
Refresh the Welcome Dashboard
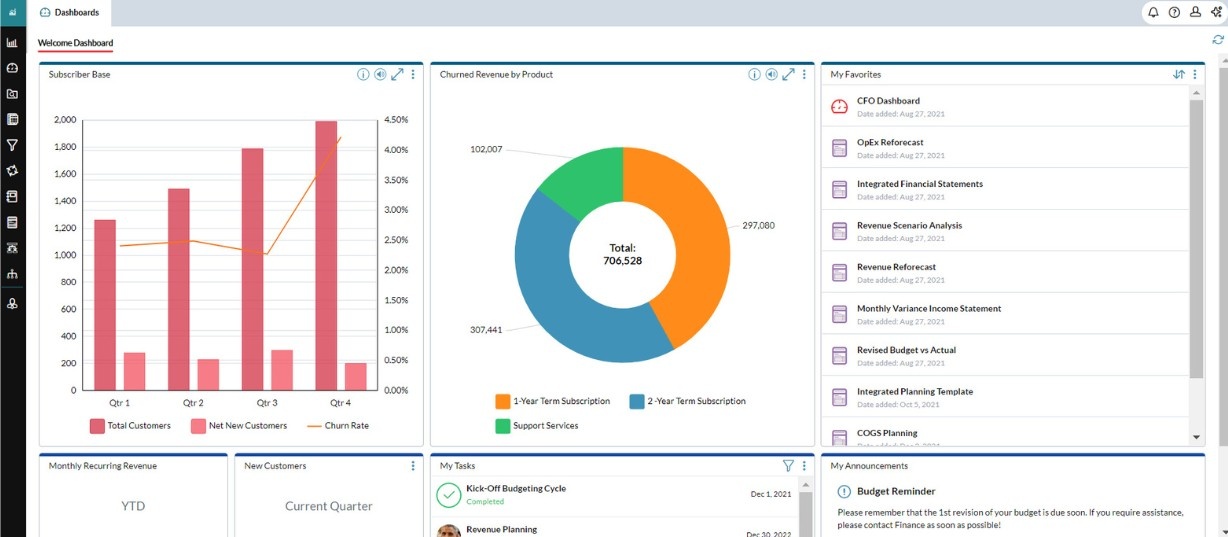coord(1217,40)
